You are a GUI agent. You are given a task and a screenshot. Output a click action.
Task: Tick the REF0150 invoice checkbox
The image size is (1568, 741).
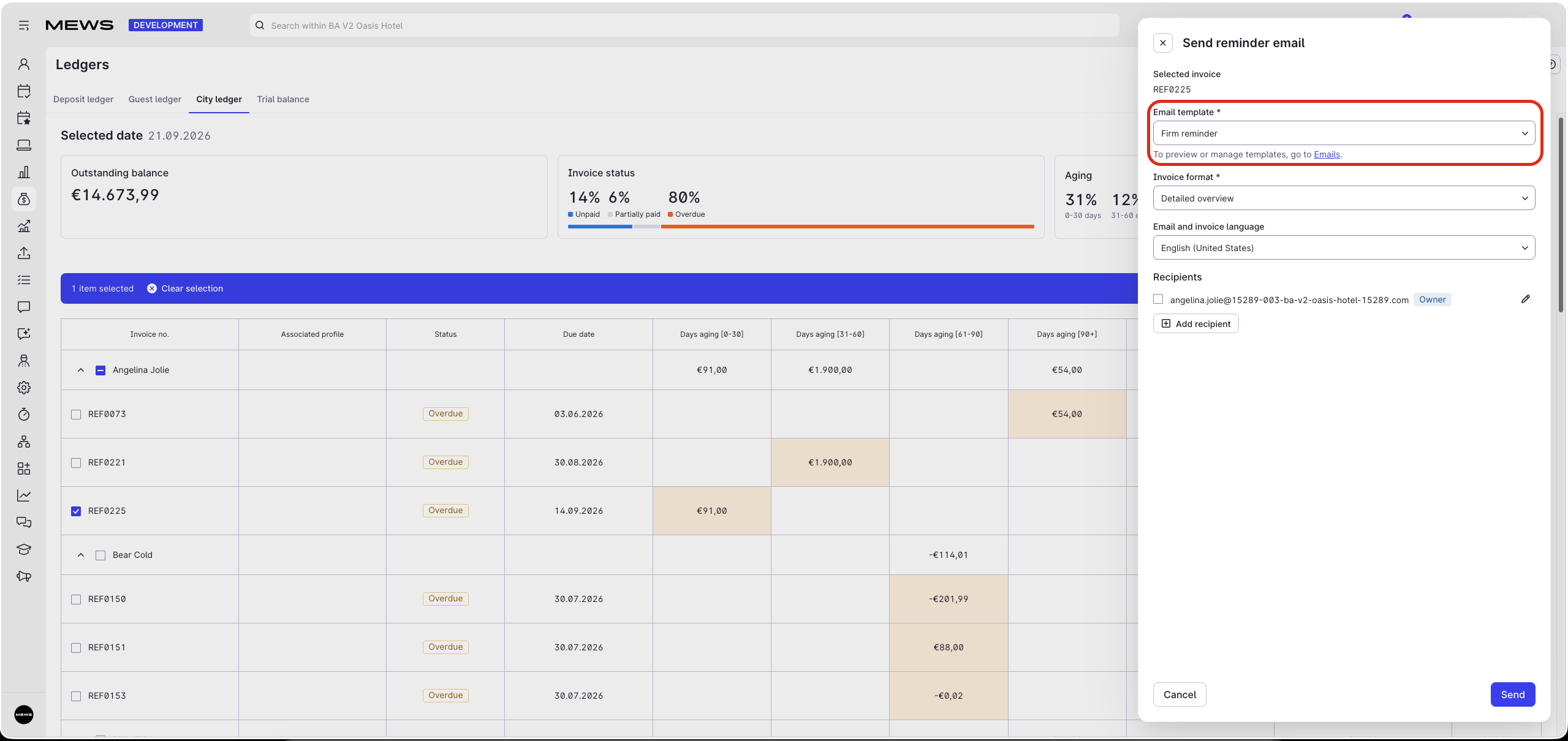(x=76, y=600)
